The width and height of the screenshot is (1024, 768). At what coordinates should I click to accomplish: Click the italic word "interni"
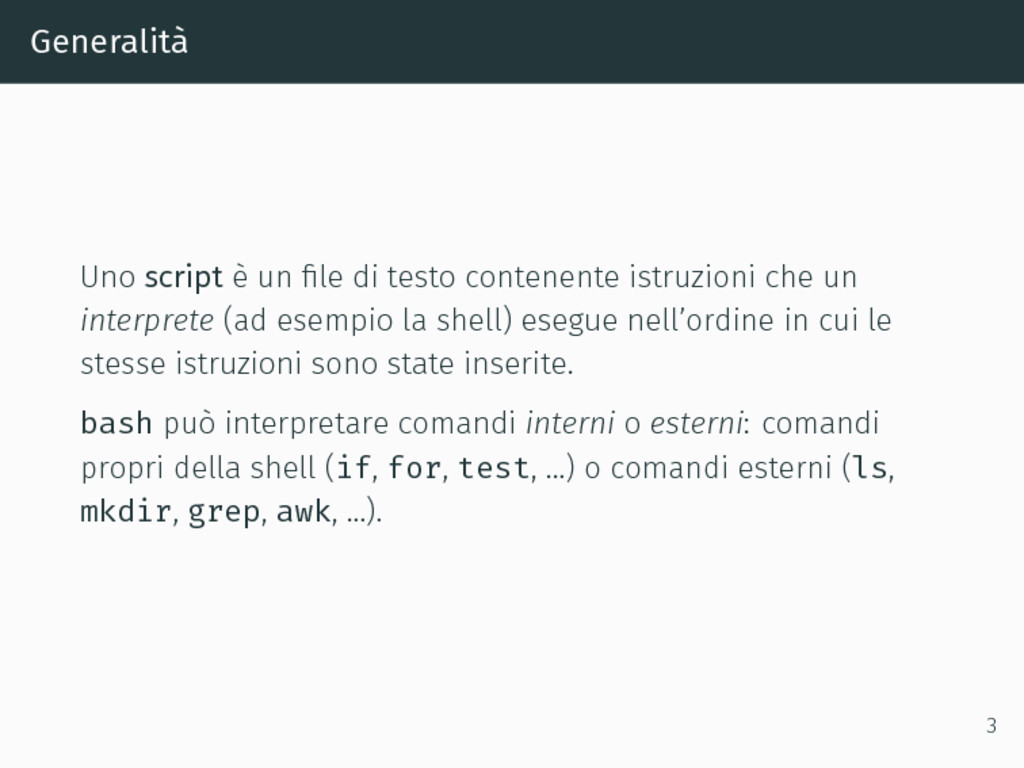tap(570, 423)
